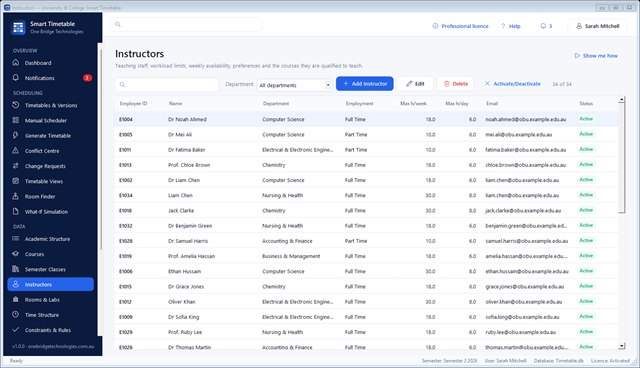Click the instructor list search field
This screenshot has width=640, height=368.
point(167,84)
